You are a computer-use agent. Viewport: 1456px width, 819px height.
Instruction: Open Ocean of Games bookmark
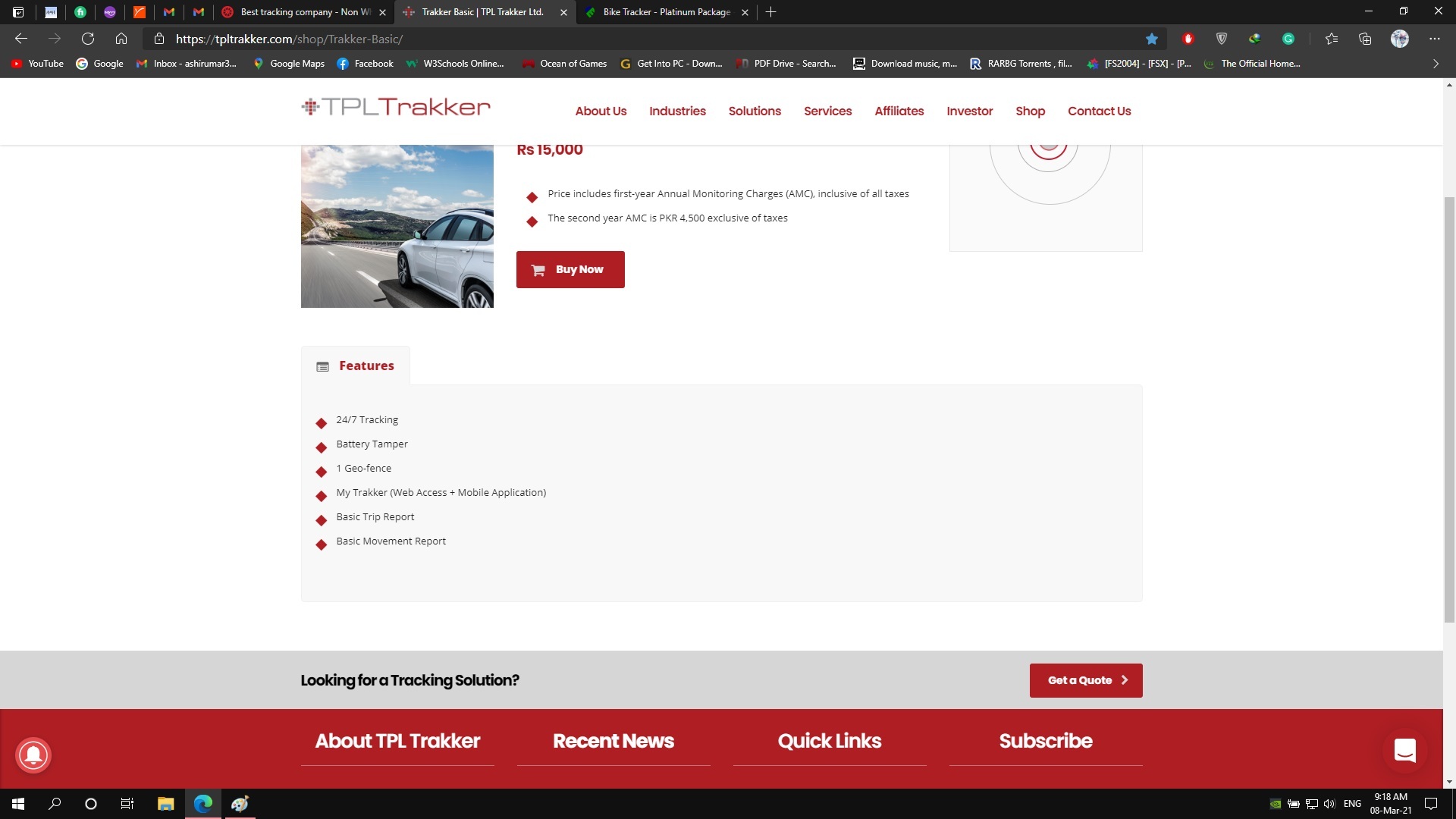coord(564,64)
